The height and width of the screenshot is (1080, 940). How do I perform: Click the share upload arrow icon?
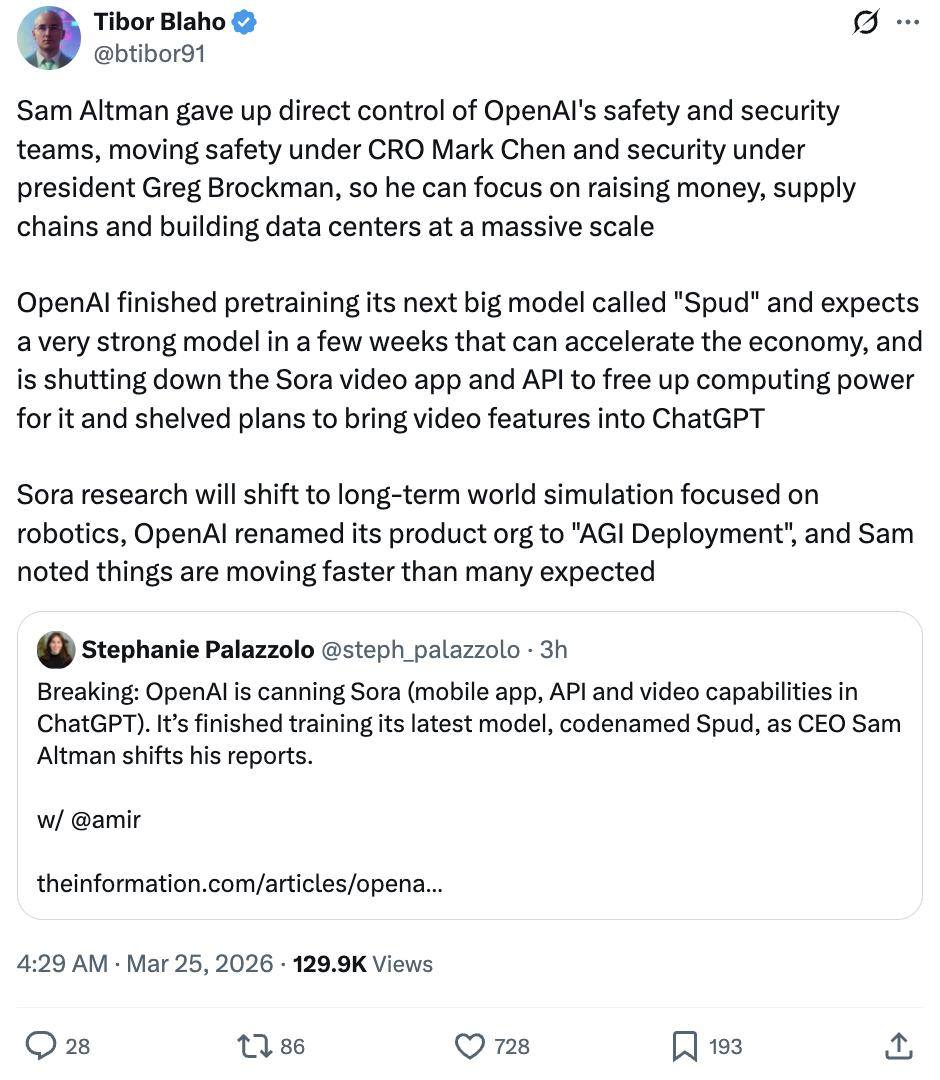tap(899, 1046)
